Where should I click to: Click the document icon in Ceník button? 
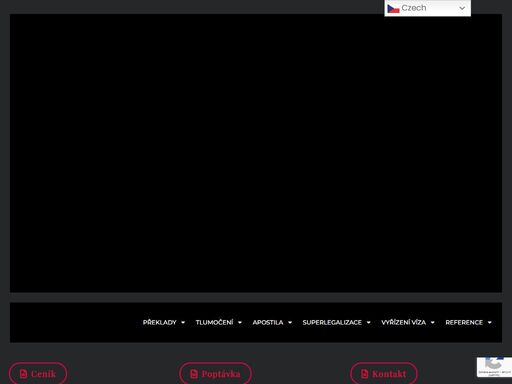tap(23, 374)
